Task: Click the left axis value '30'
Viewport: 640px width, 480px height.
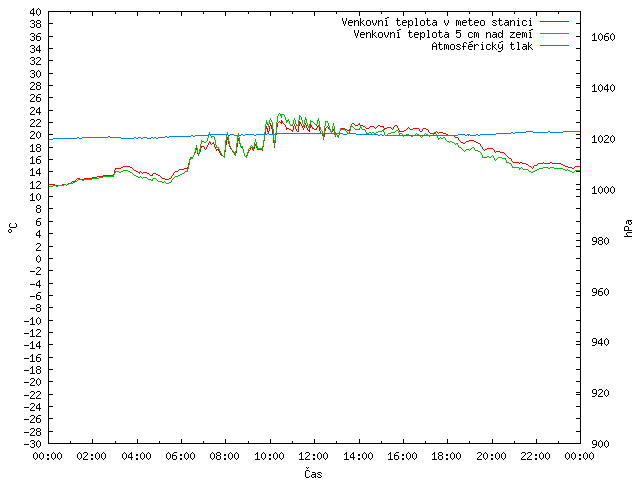Action: (36, 74)
